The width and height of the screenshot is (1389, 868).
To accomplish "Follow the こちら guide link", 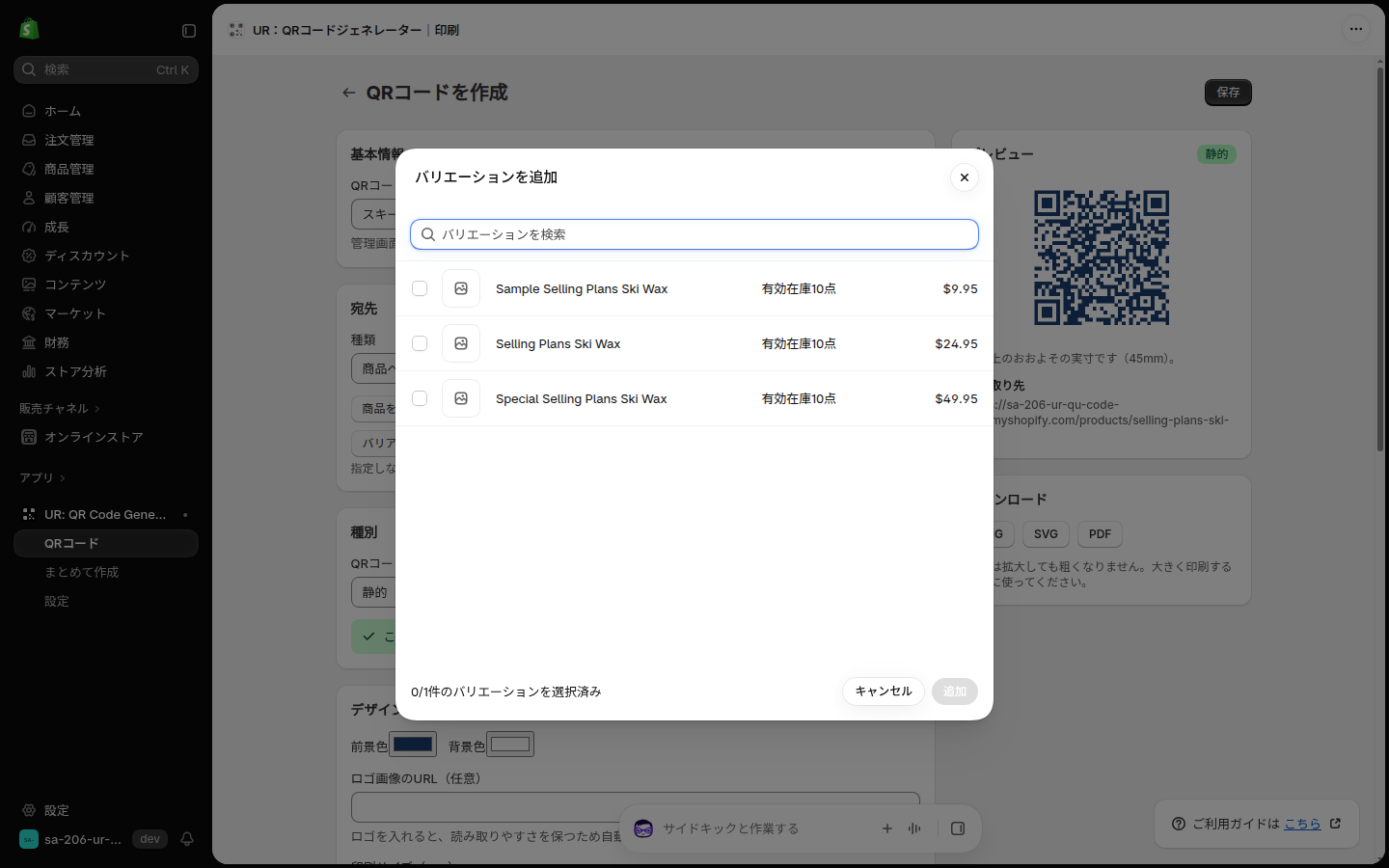I will click(x=1302, y=824).
